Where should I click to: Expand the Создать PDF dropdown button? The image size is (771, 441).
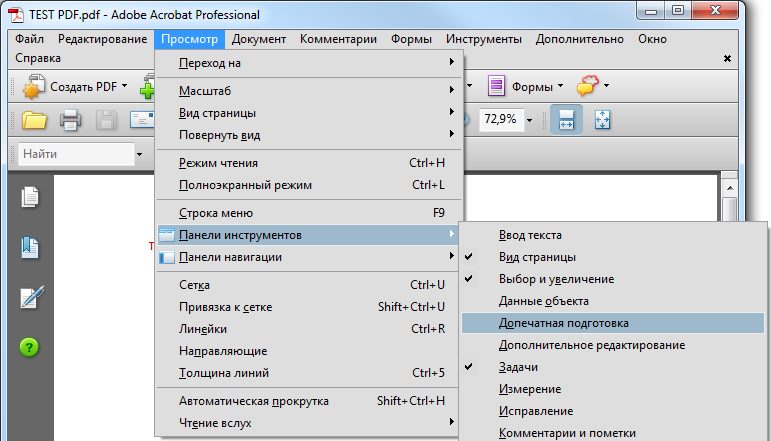pos(124,87)
